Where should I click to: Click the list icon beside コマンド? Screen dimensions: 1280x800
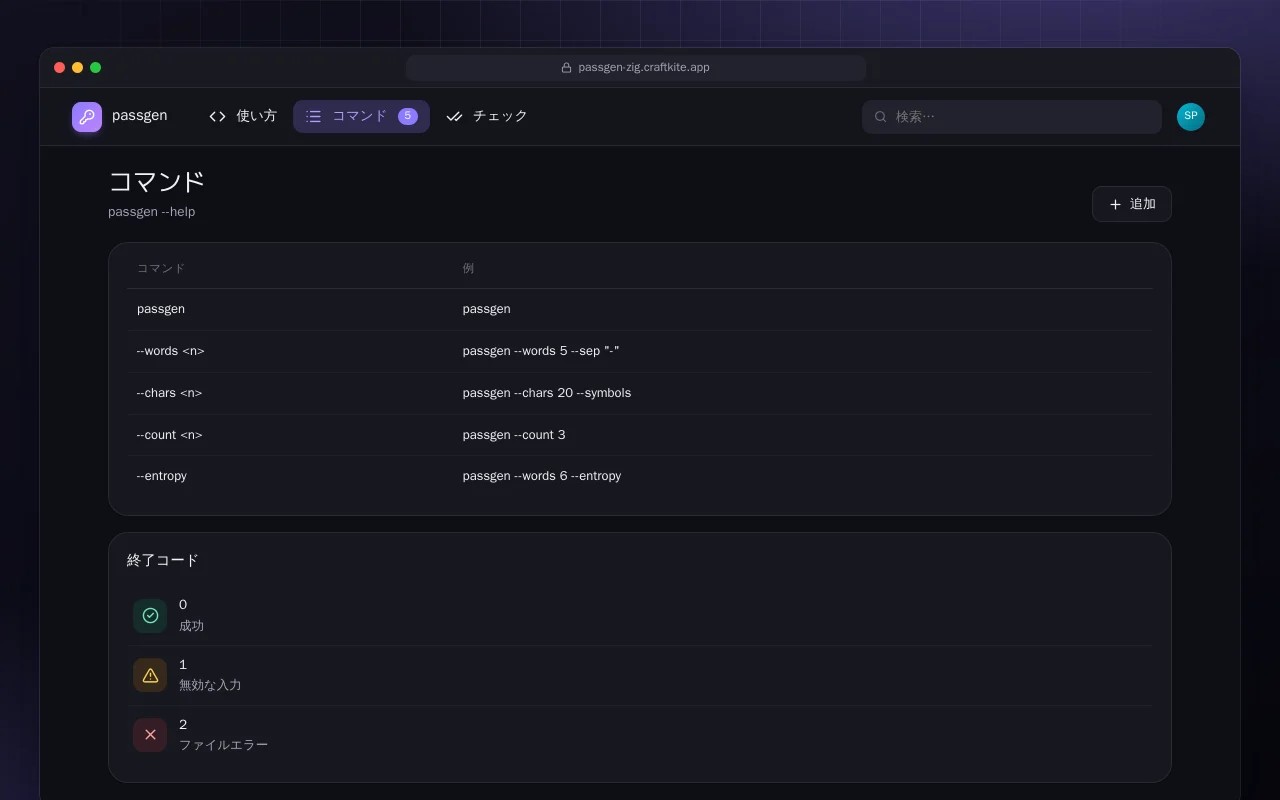click(x=313, y=117)
